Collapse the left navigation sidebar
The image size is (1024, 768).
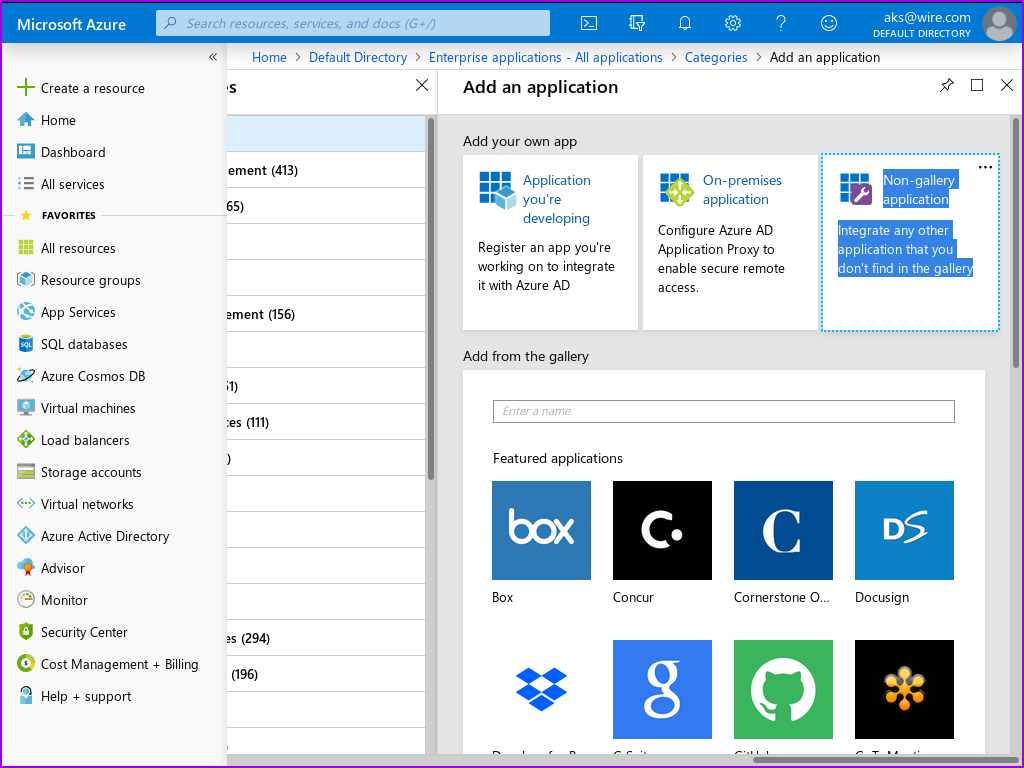212,57
